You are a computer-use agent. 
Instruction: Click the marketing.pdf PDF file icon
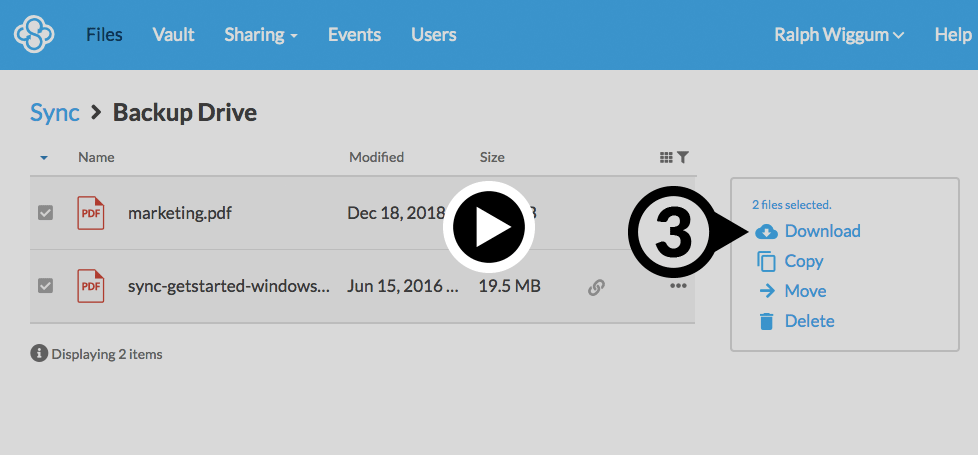coord(91,213)
